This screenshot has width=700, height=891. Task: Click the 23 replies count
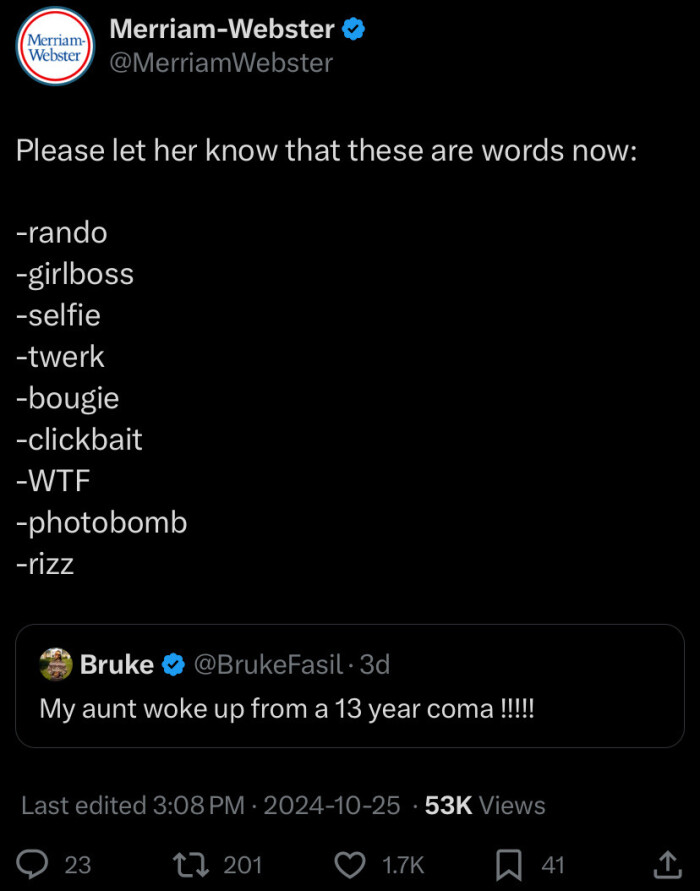tap(77, 864)
